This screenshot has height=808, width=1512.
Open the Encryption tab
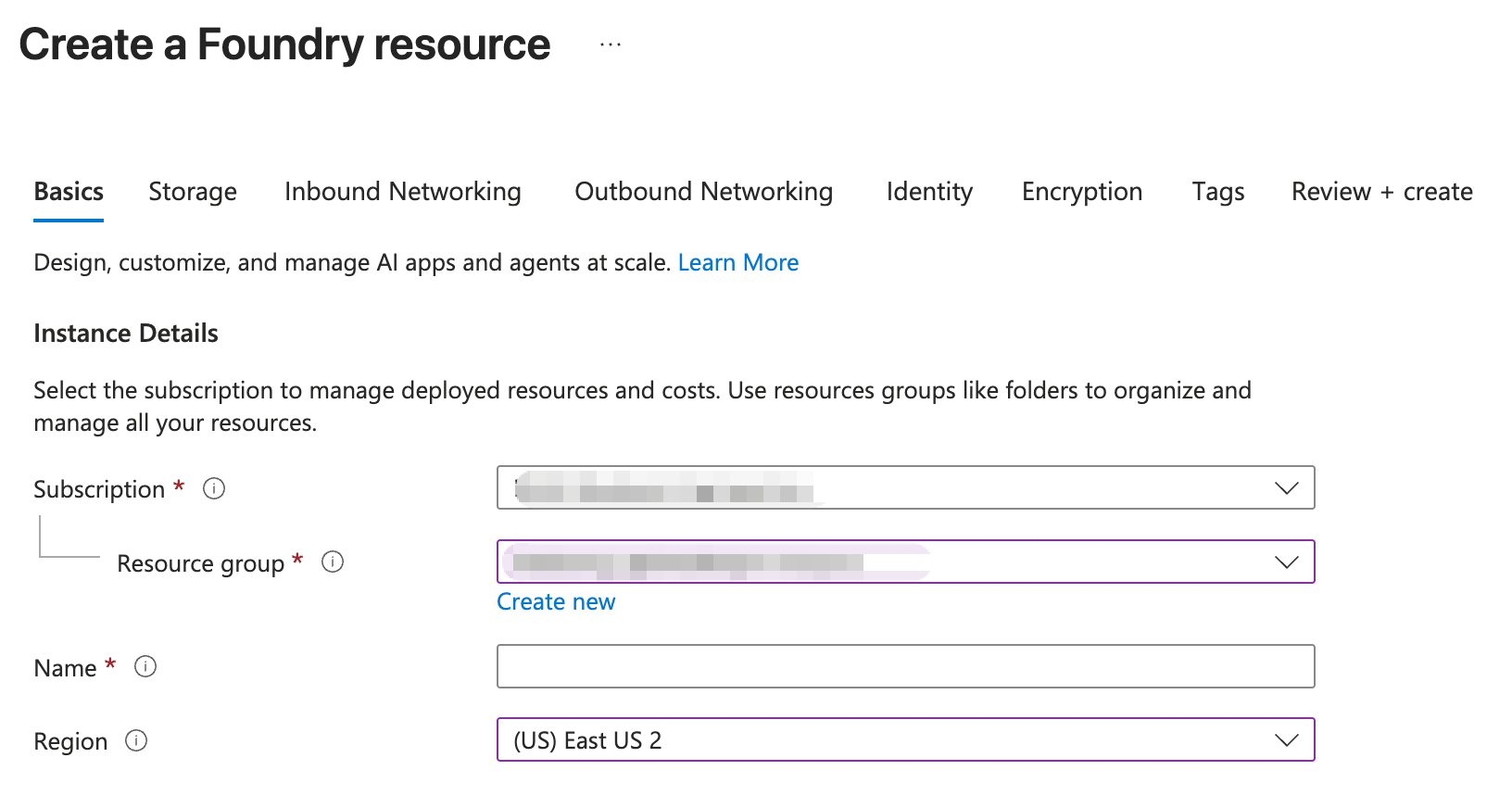1082,191
